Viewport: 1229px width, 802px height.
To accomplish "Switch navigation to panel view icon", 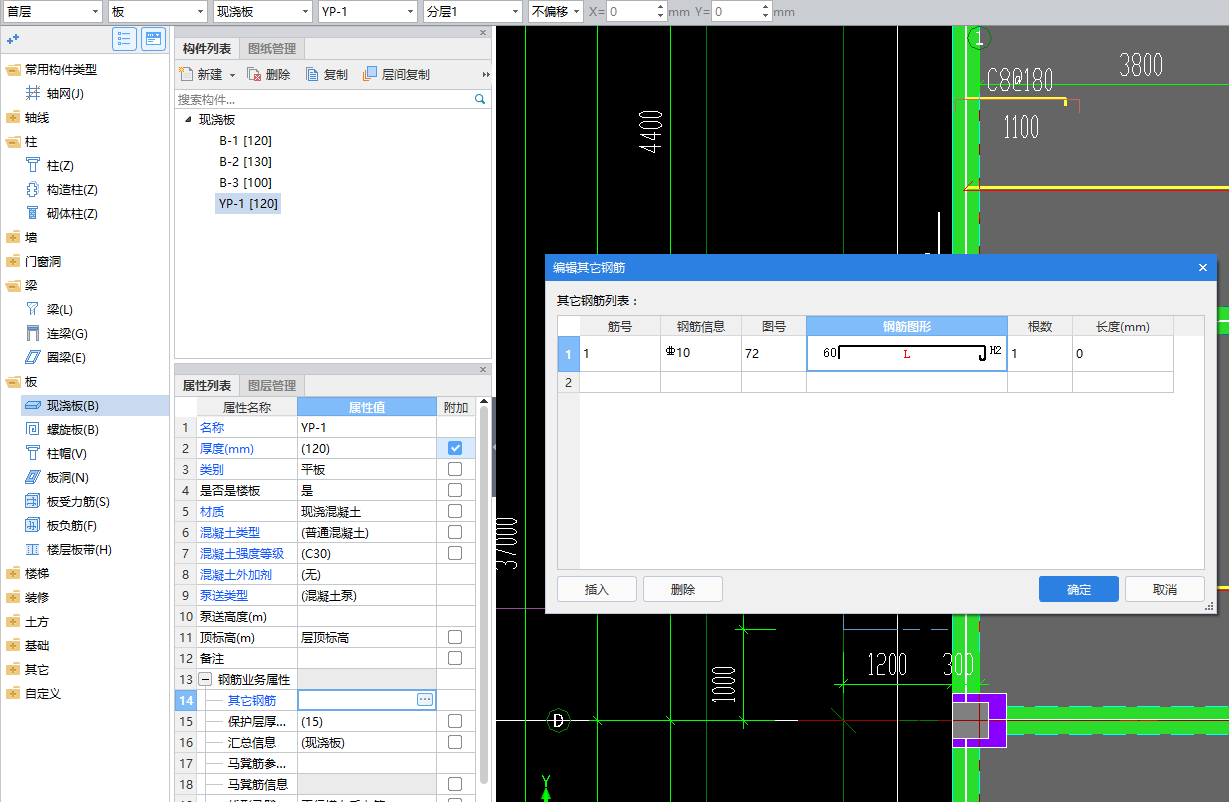I will pyautogui.click(x=153, y=39).
